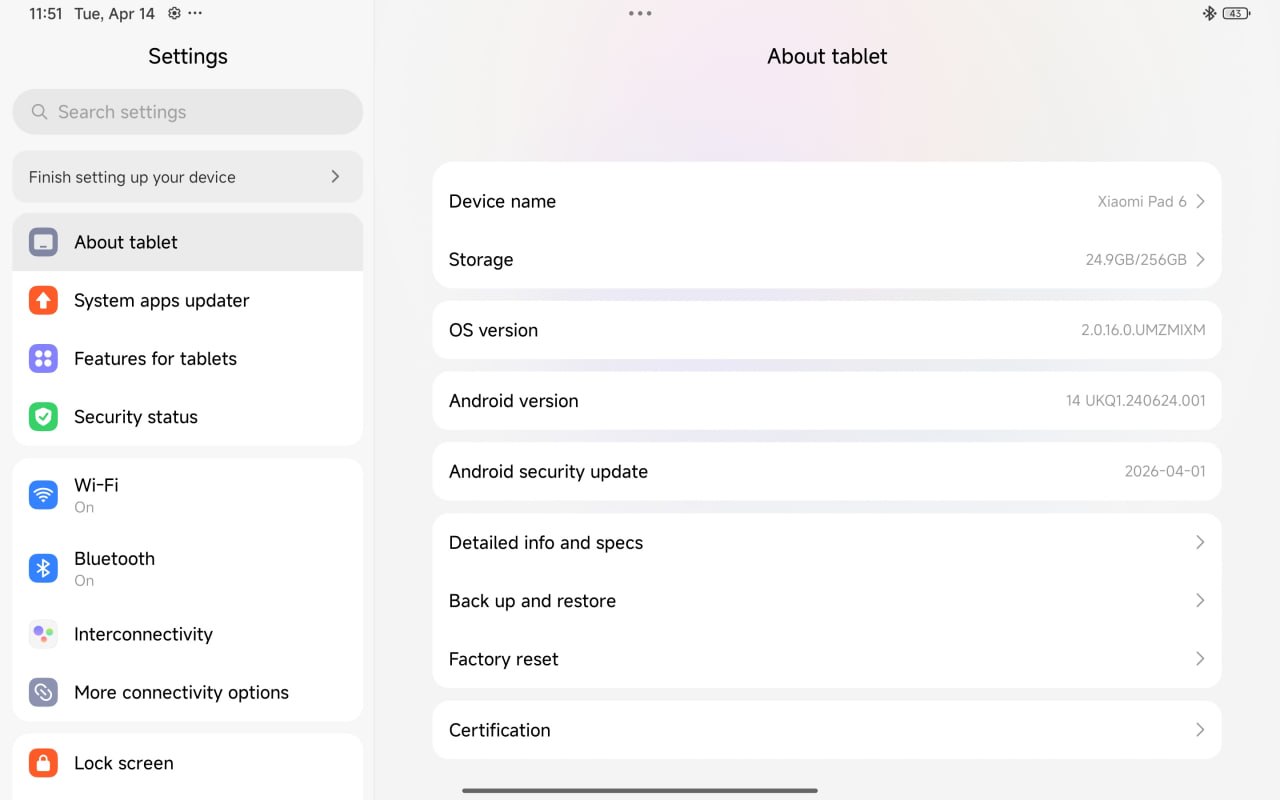Open Lock screen settings
Viewport: 1280px width, 800px height.
188,763
